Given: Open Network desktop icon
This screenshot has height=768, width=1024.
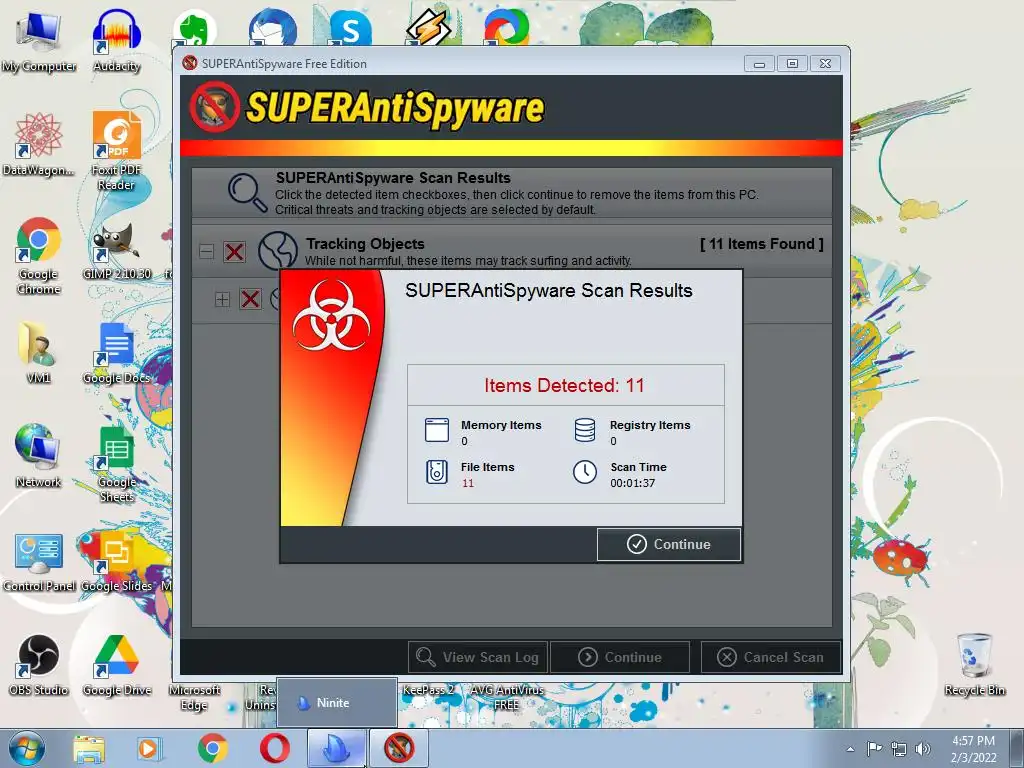Looking at the screenshot, I should (x=39, y=455).
